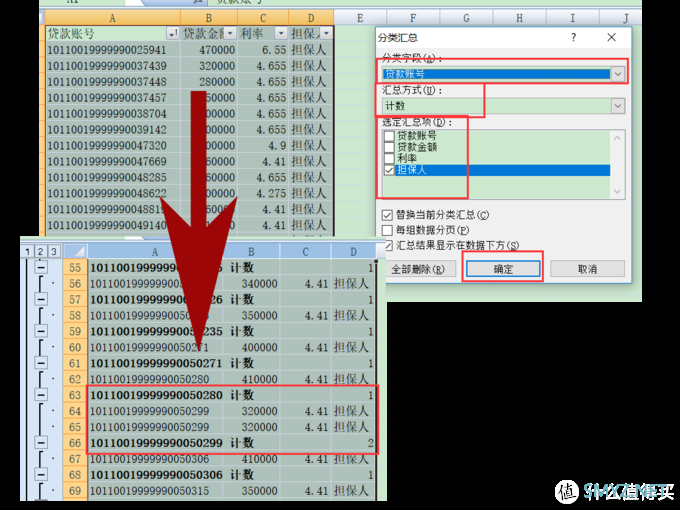Select row header 69
This screenshot has height=510, width=680.
pos(75,491)
